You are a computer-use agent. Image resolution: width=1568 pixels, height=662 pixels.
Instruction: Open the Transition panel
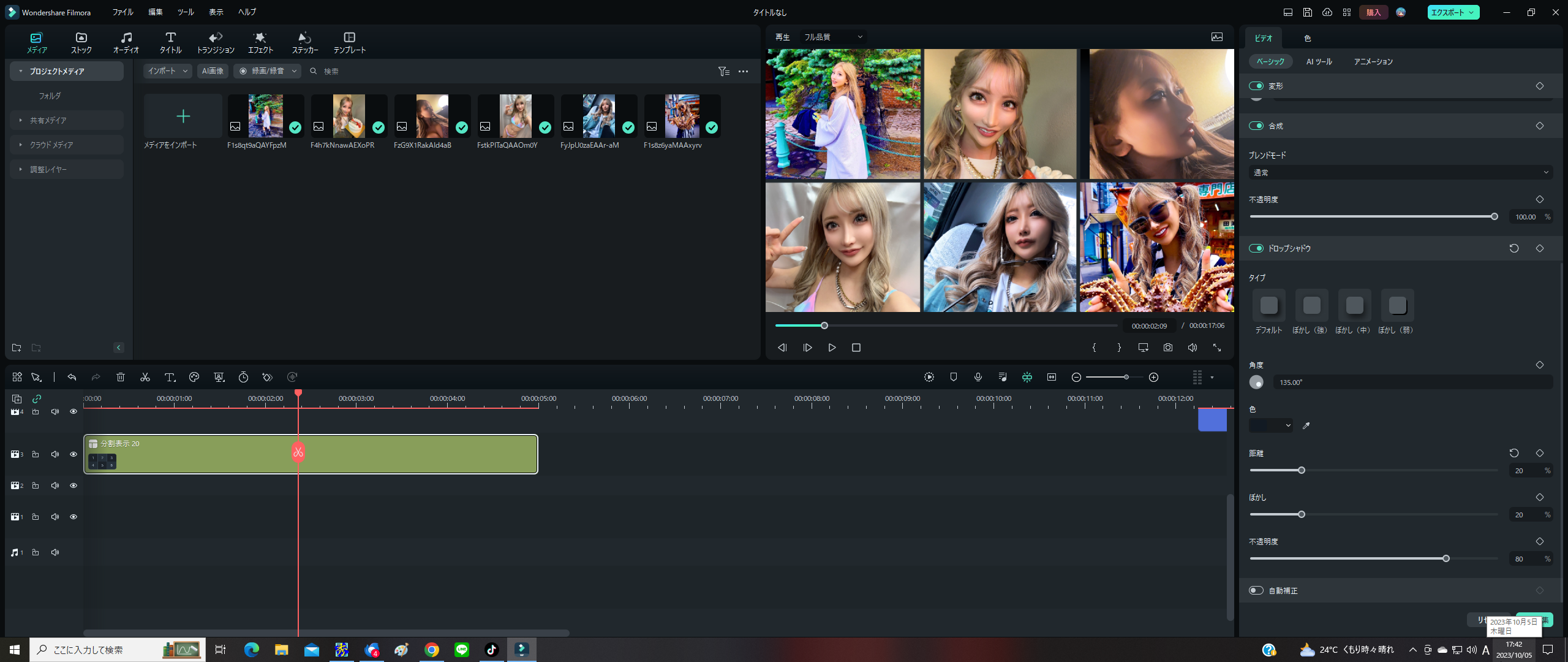point(215,42)
